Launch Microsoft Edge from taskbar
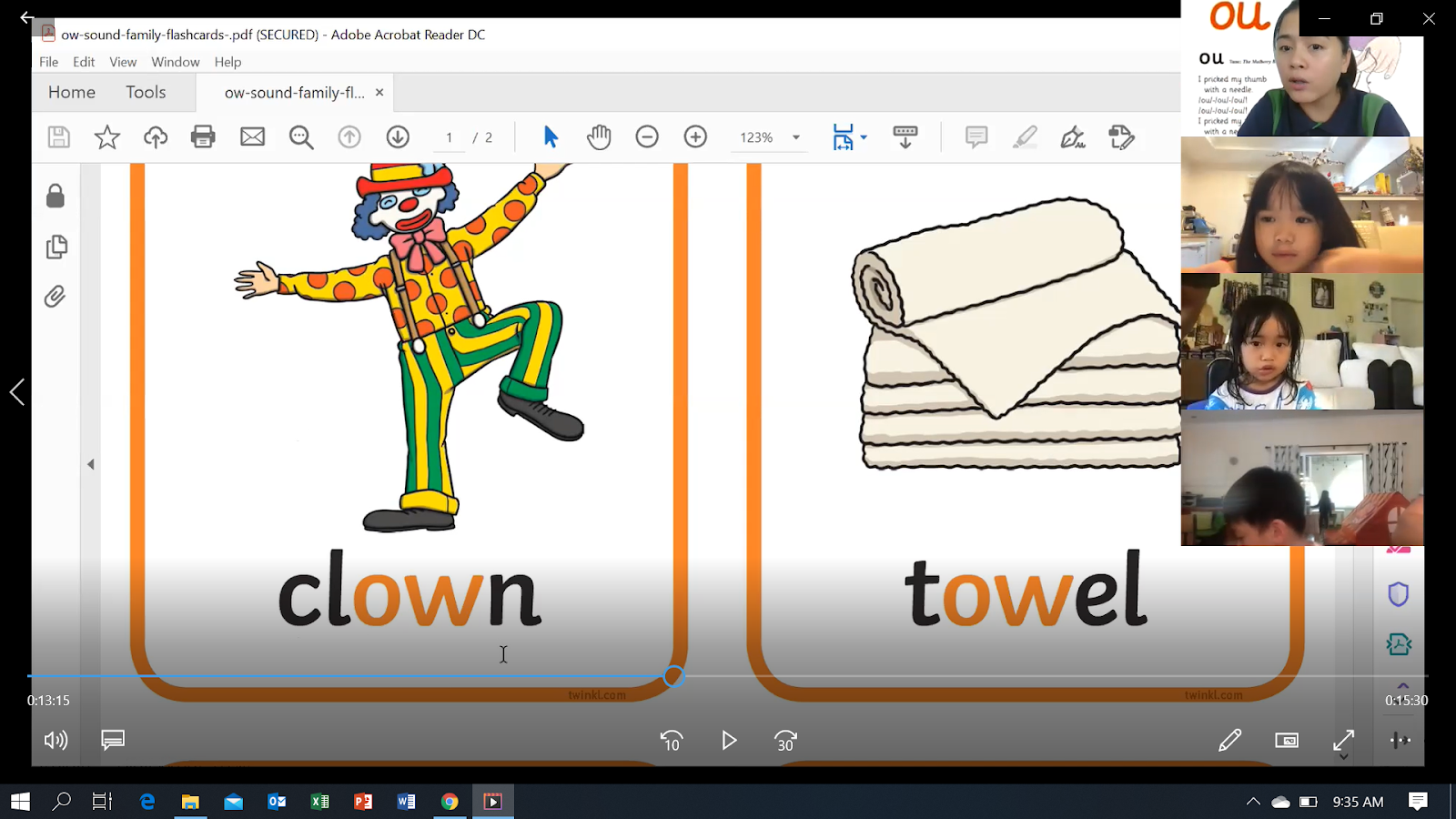Image resolution: width=1456 pixels, height=819 pixels. click(x=147, y=802)
